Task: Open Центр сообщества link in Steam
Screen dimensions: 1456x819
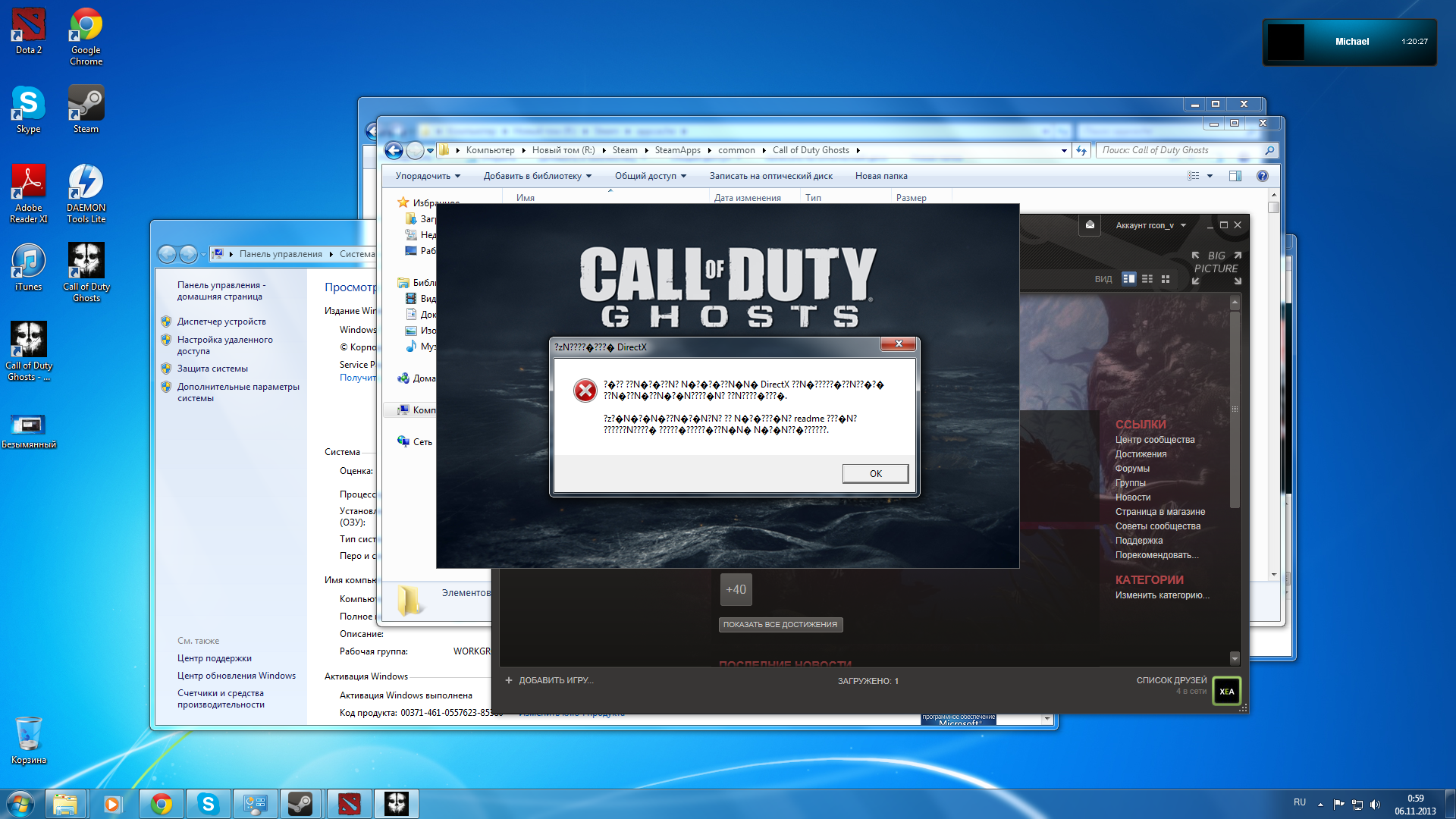Action: tap(1154, 440)
